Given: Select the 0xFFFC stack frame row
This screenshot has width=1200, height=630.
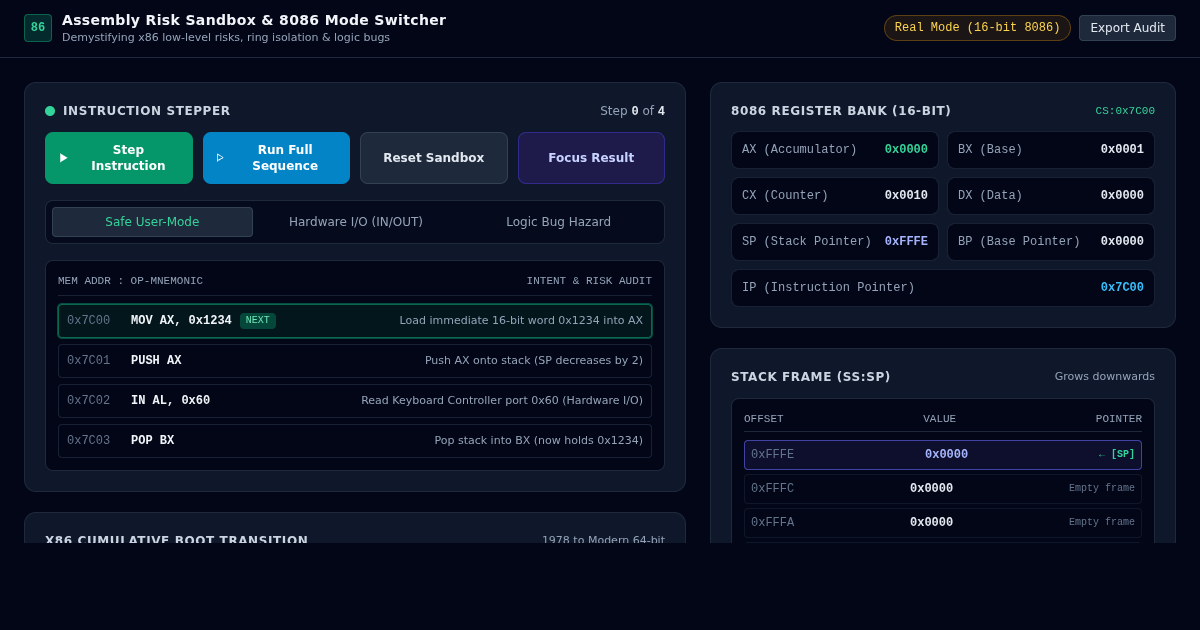Looking at the screenshot, I should pyautogui.click(x=943, y=489).
